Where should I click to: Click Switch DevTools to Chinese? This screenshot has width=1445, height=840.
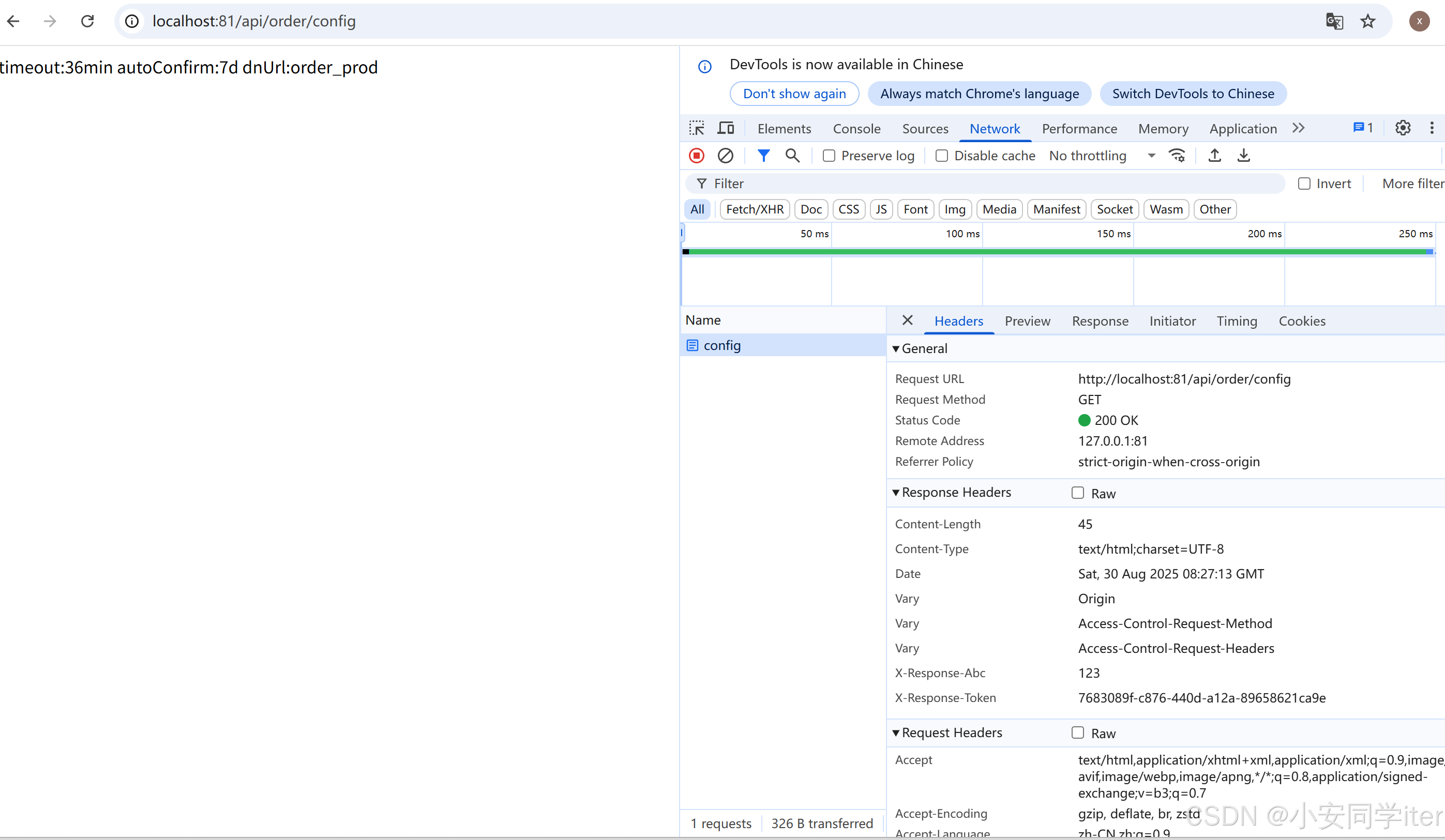1193,94
